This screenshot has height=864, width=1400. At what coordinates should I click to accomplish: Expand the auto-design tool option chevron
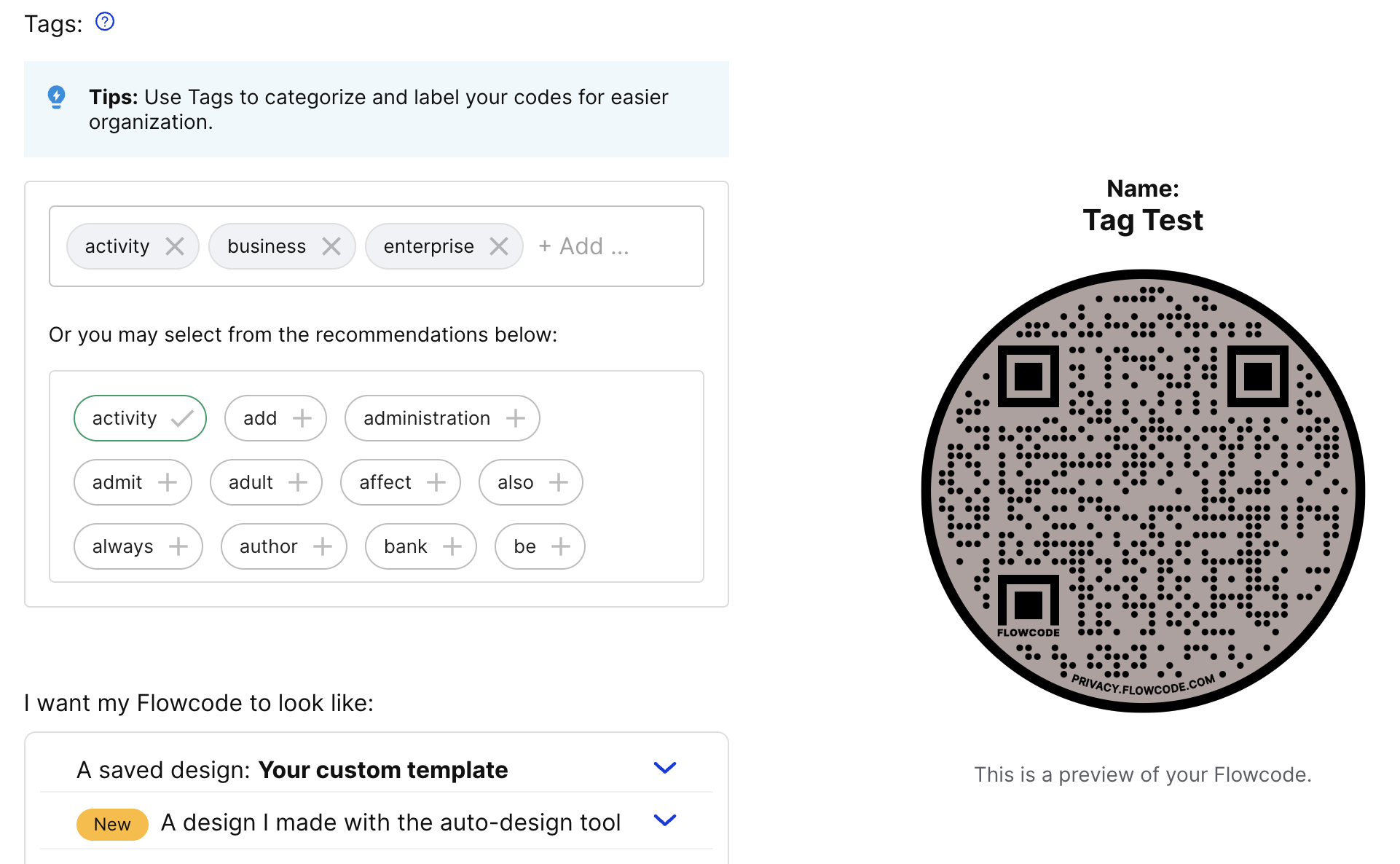(665, 820)
